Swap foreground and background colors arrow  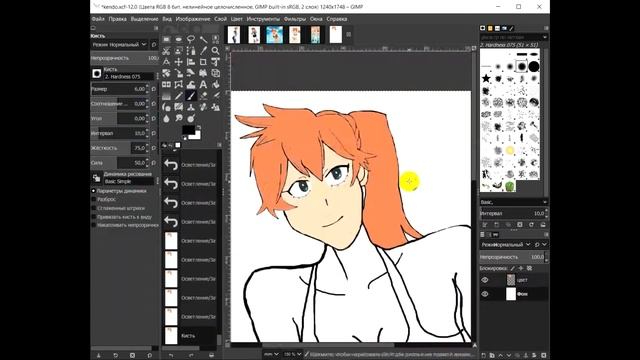(198, 127)
